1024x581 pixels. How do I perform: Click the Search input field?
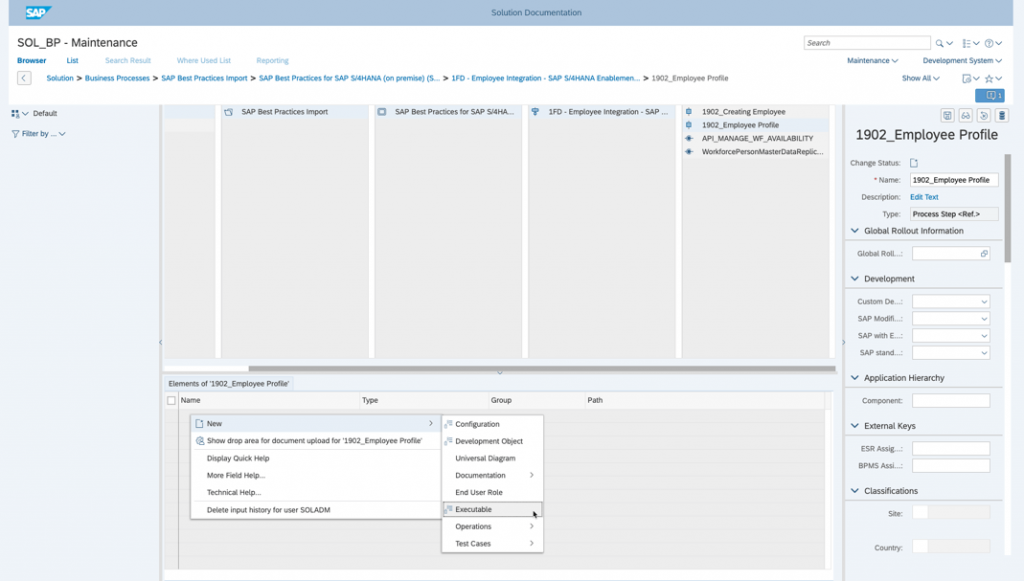[x=867, y=43]
